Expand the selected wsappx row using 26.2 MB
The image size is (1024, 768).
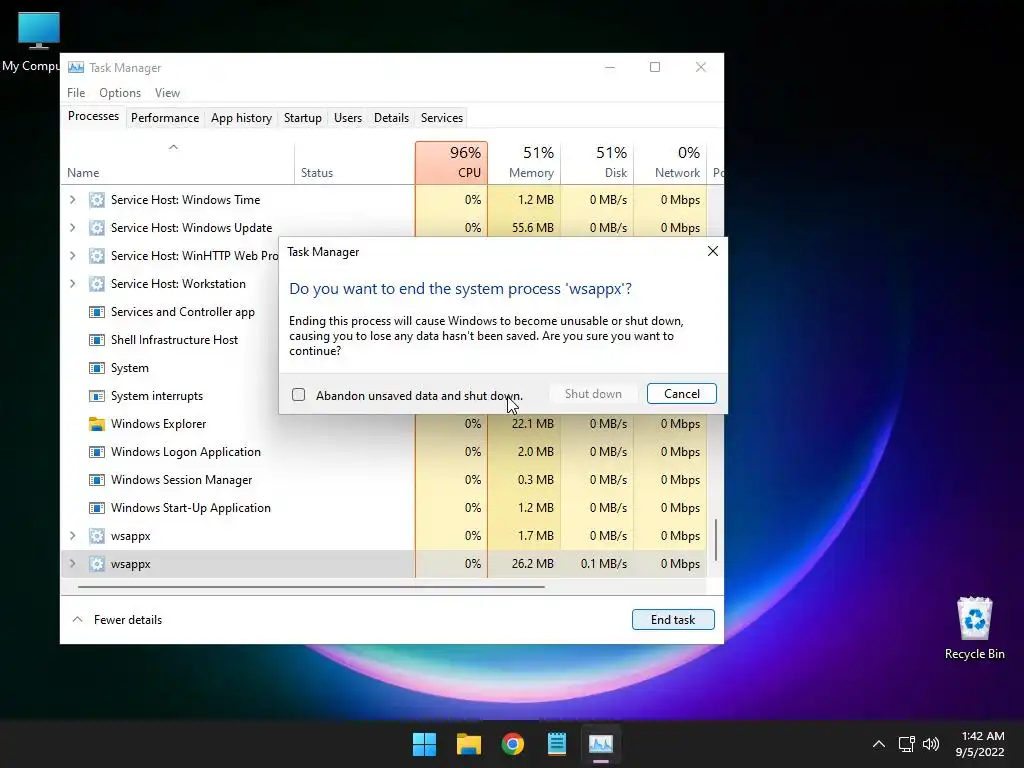point(72,564)
